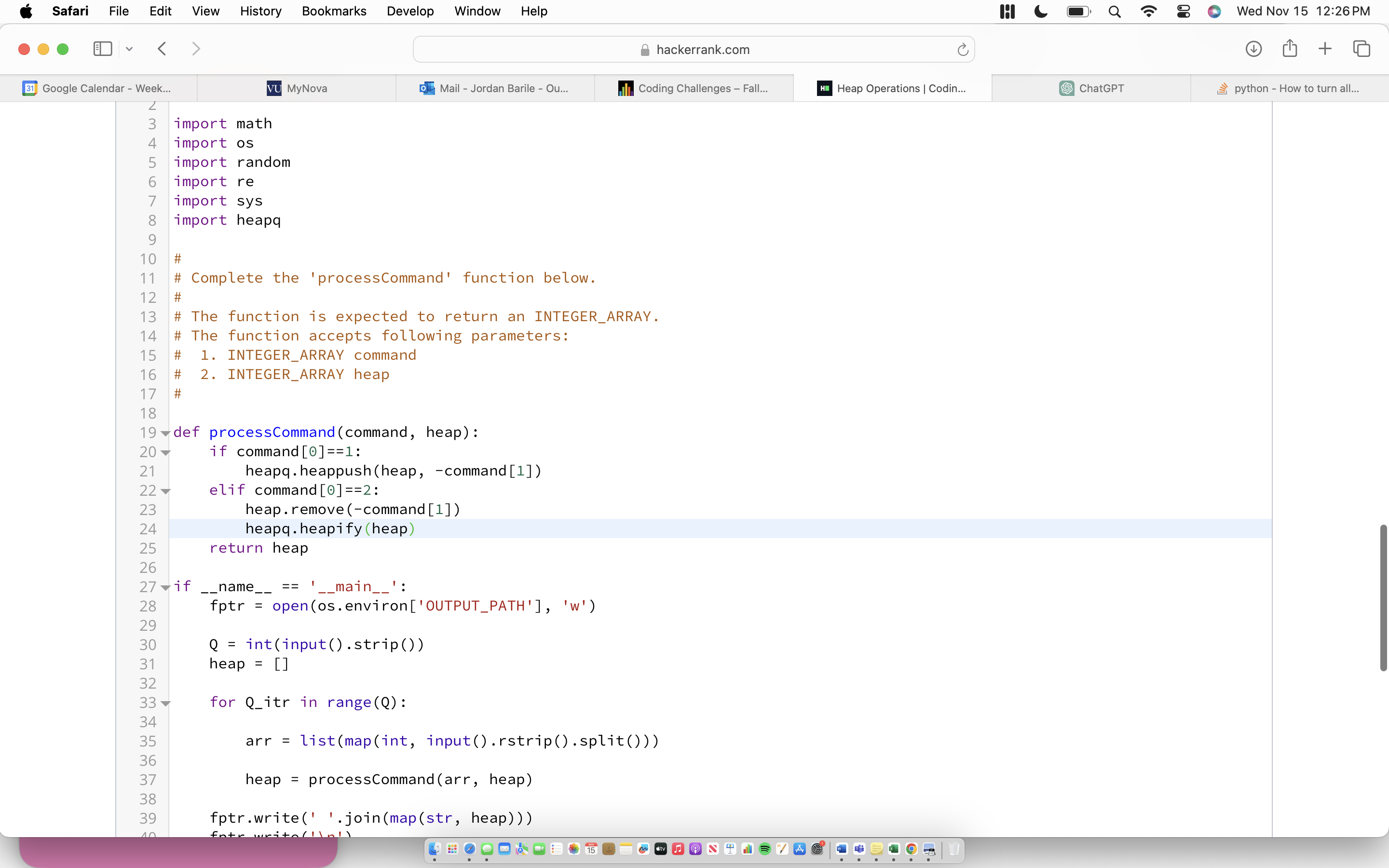Click the Safari sidebar toggle icon
Image resolution: width=1389 pixels, height=868 pixels.
click(x=102, y=49)
